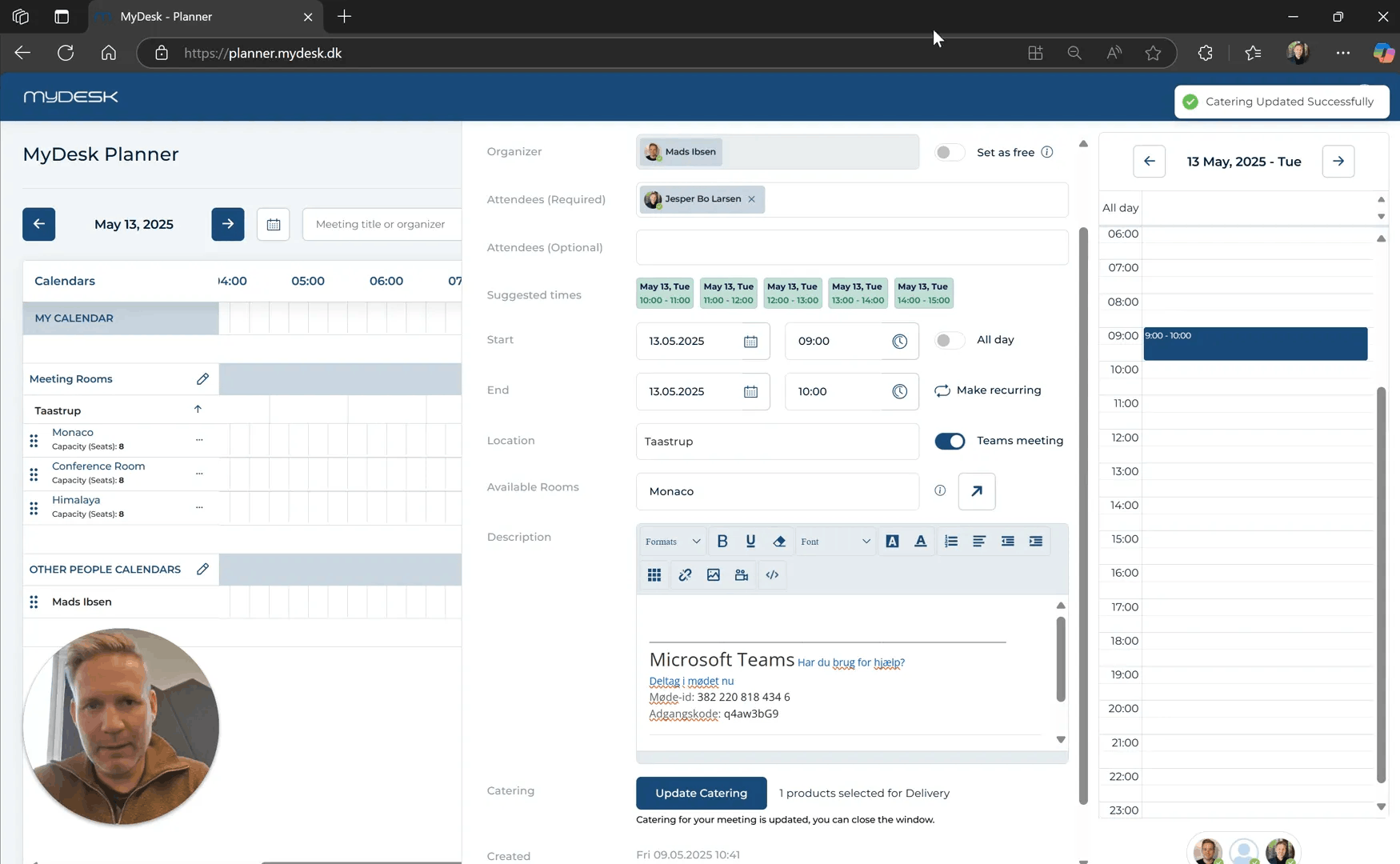This screenshot has width=1400, height=864.
Task: Click the Make recurring option
Action: click(988, 390)
